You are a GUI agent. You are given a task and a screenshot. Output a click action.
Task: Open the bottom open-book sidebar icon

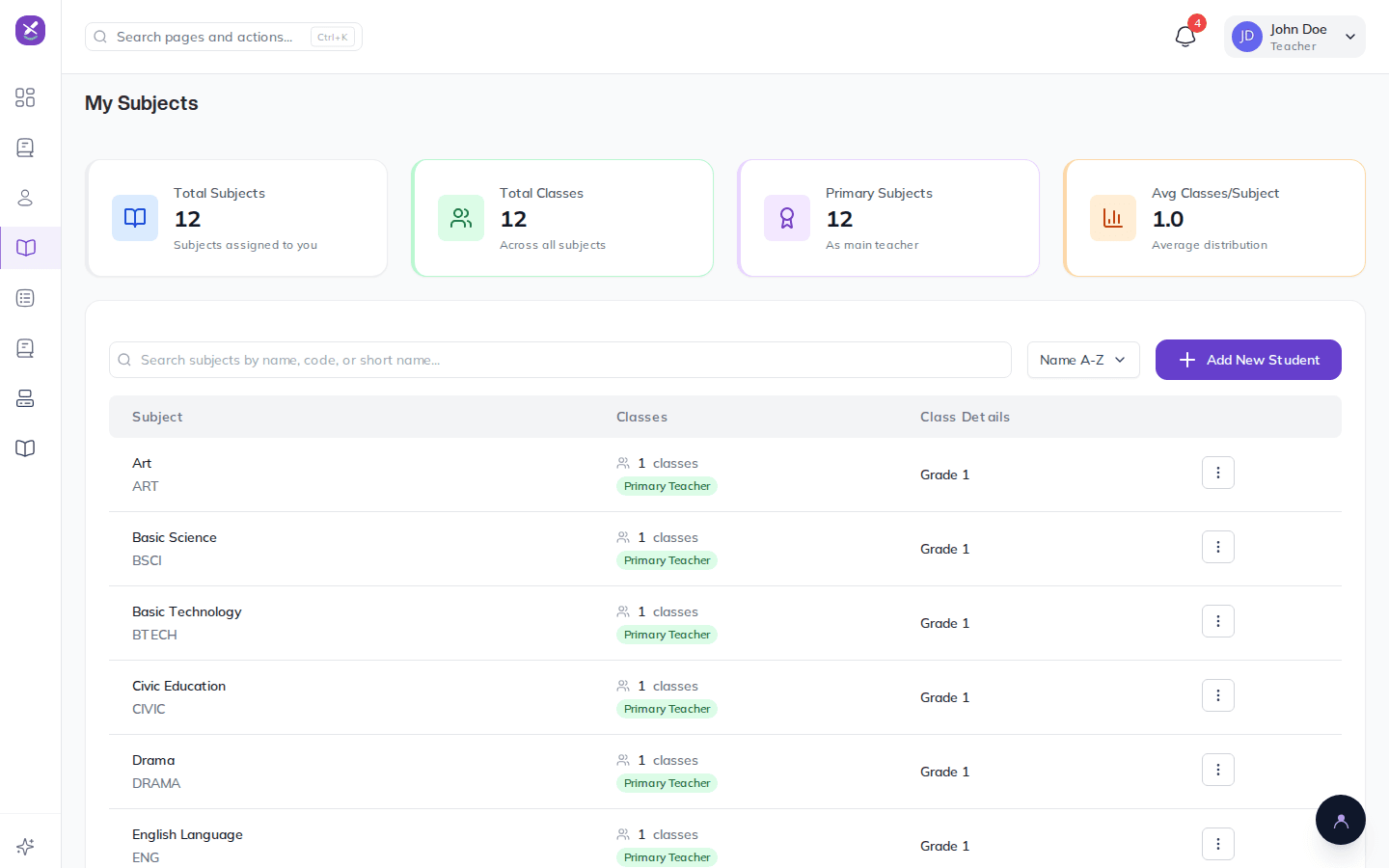click(x=25, y=448)
